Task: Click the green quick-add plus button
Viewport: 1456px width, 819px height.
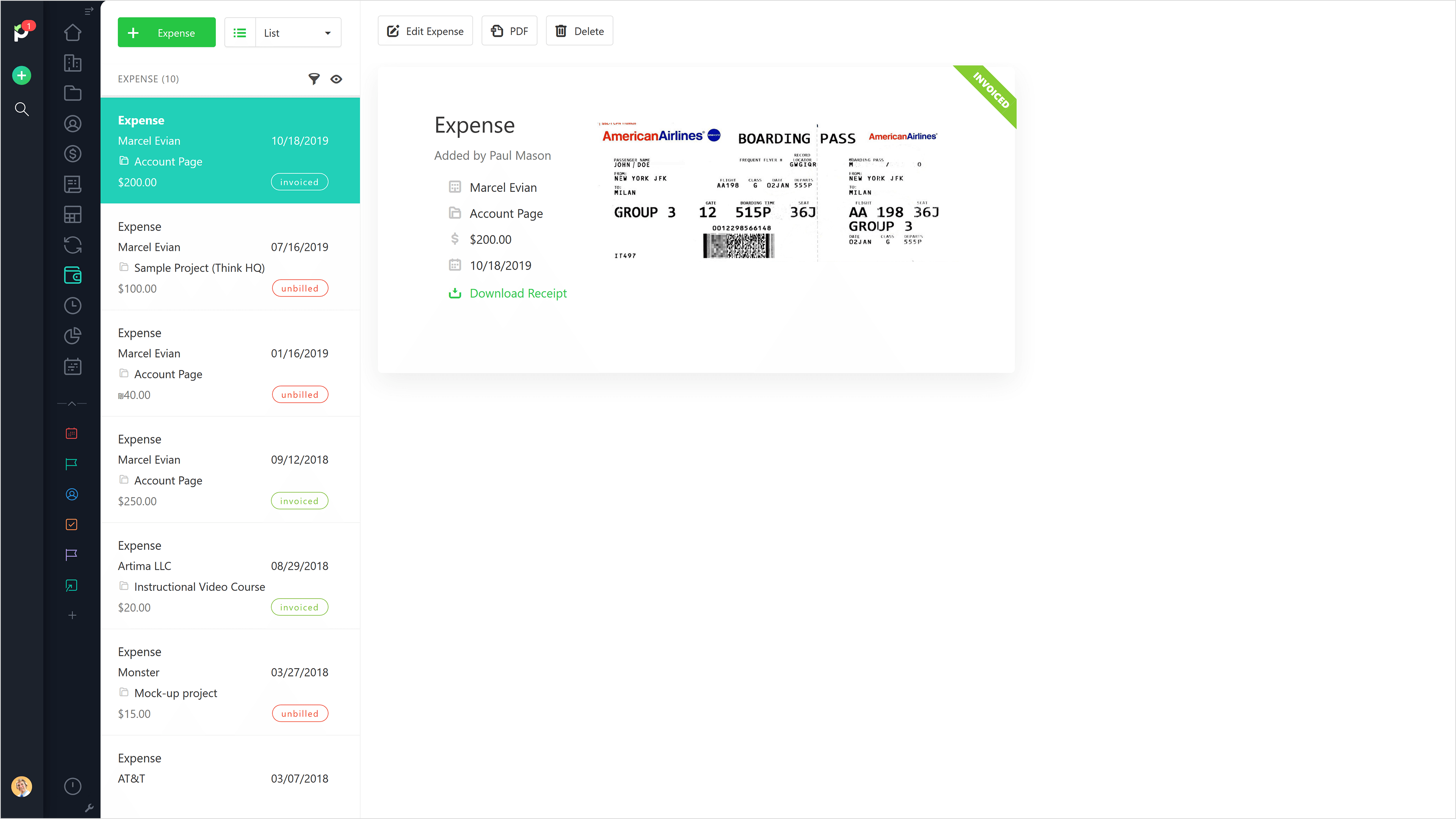Action: pyautogui.click(x=22, y=75)
